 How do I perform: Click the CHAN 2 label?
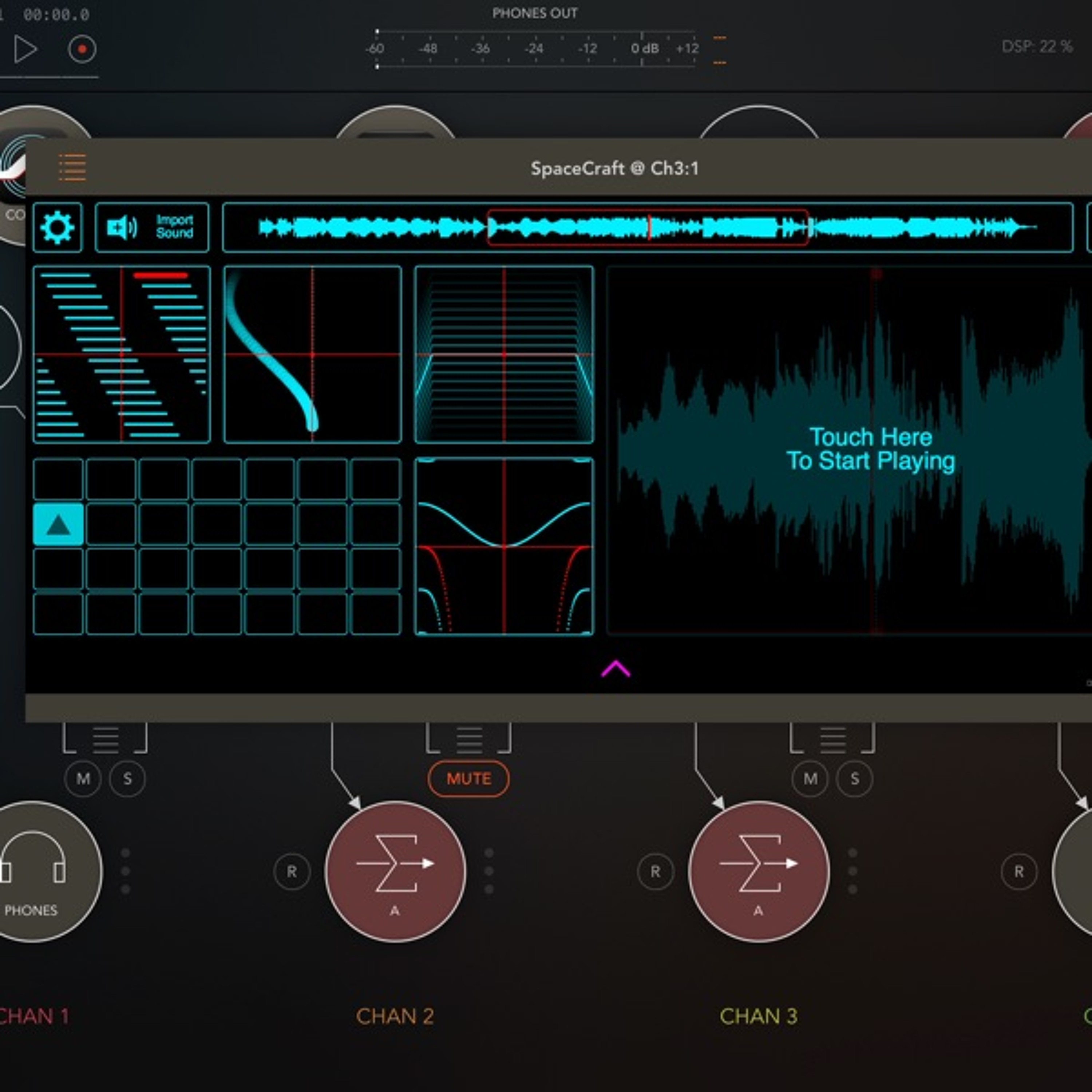click(395, 1016)
